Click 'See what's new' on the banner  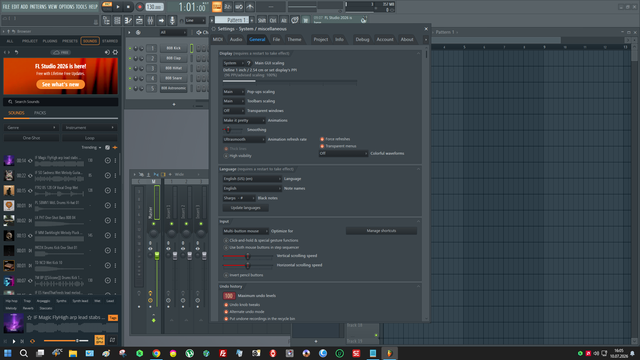pos(60,84)
